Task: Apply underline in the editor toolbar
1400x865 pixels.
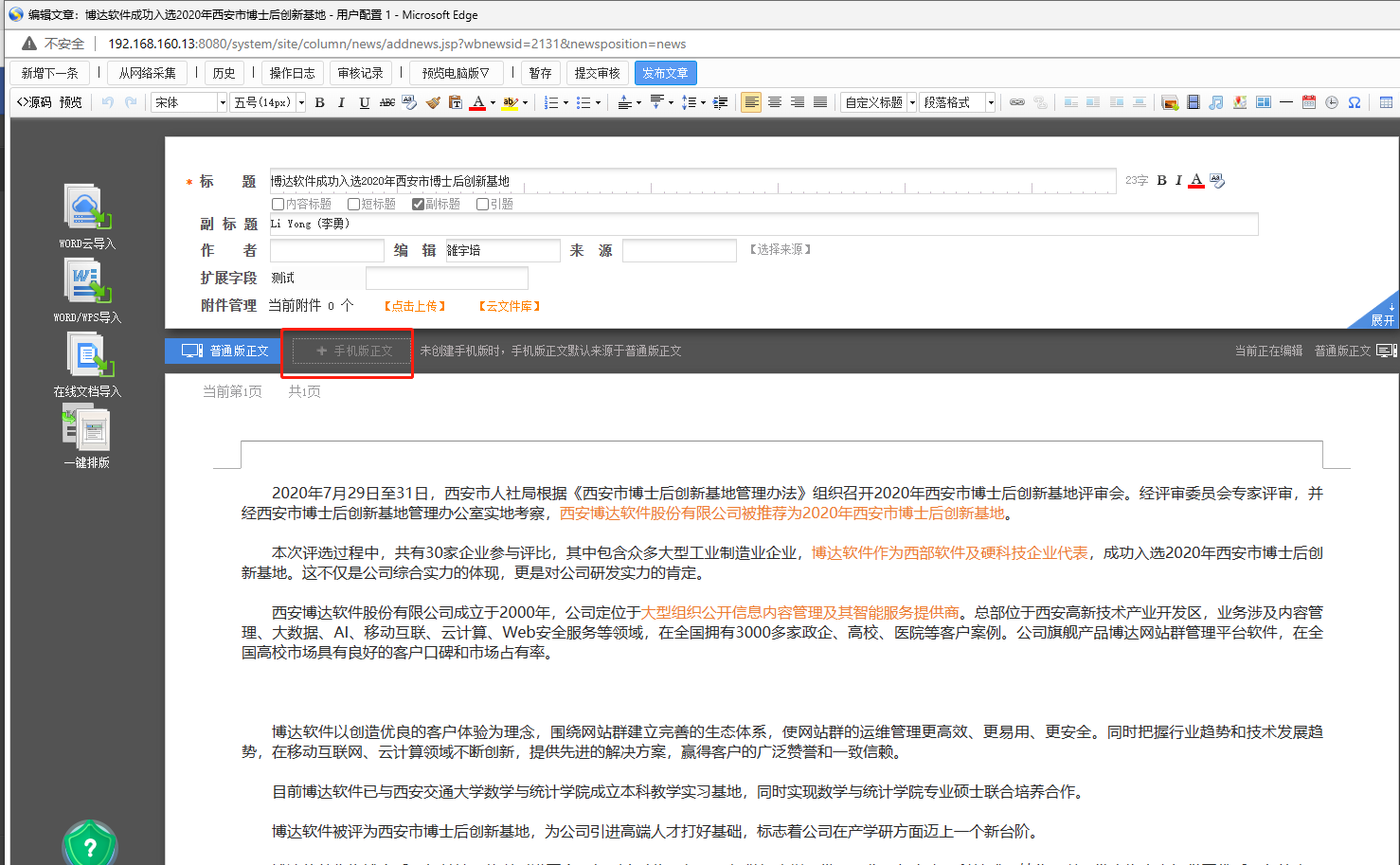Action: (364, 102)
